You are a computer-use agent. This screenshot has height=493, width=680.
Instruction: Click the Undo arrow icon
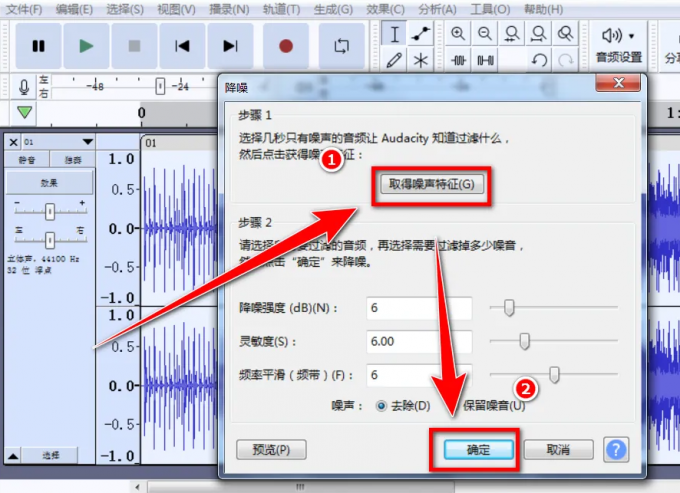539,60
